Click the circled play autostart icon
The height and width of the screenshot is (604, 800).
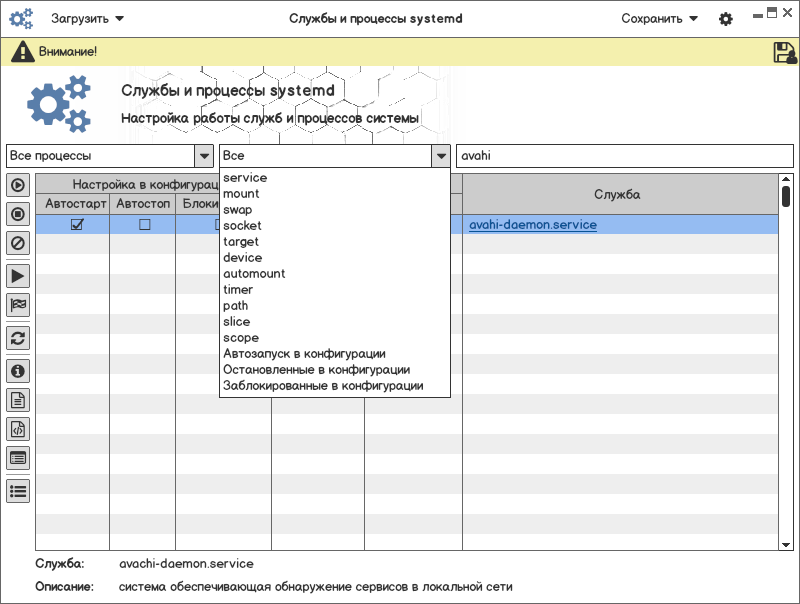point(18,185)
